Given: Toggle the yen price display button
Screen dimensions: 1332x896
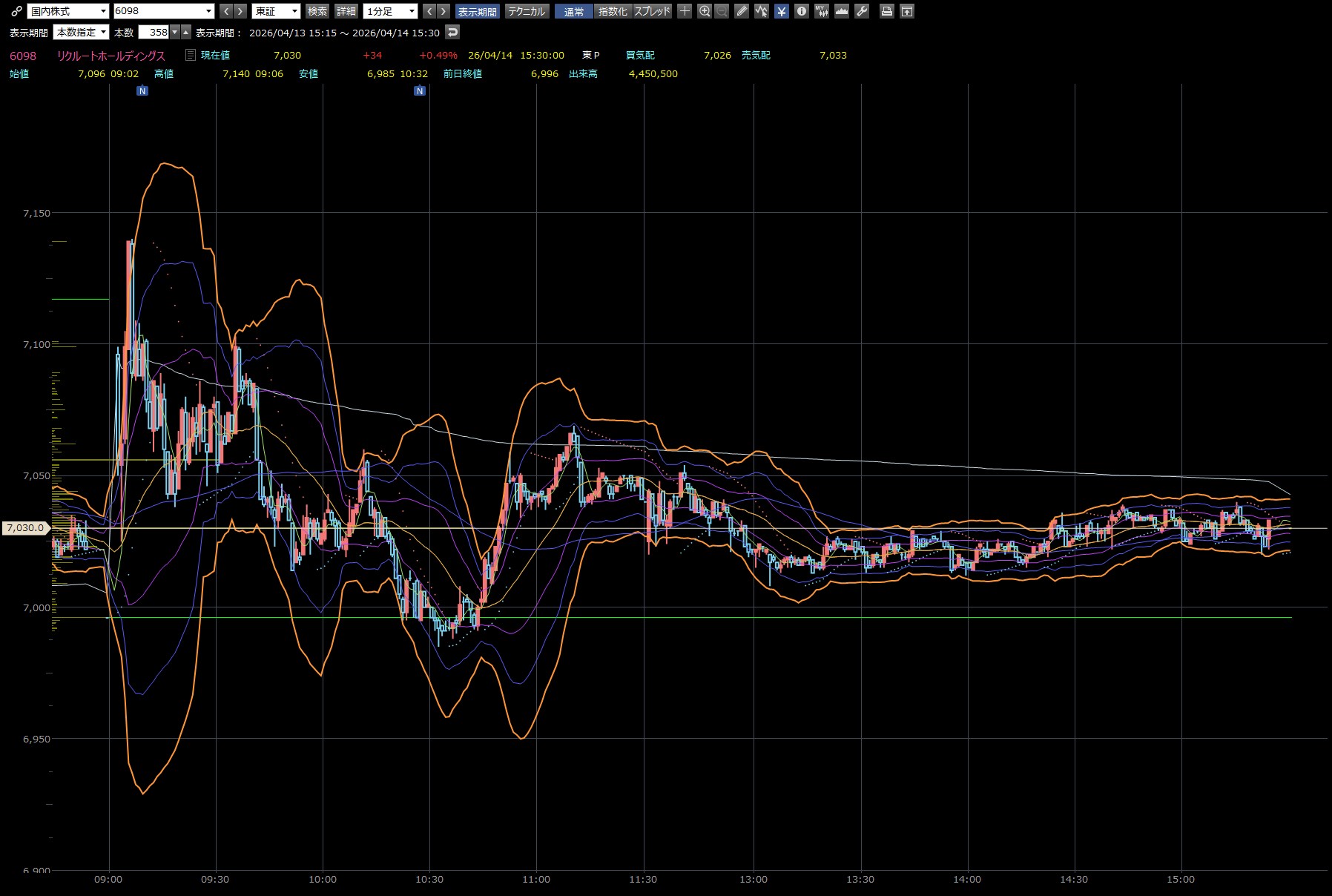Looking at the screenshot, I should click(782, 11).
